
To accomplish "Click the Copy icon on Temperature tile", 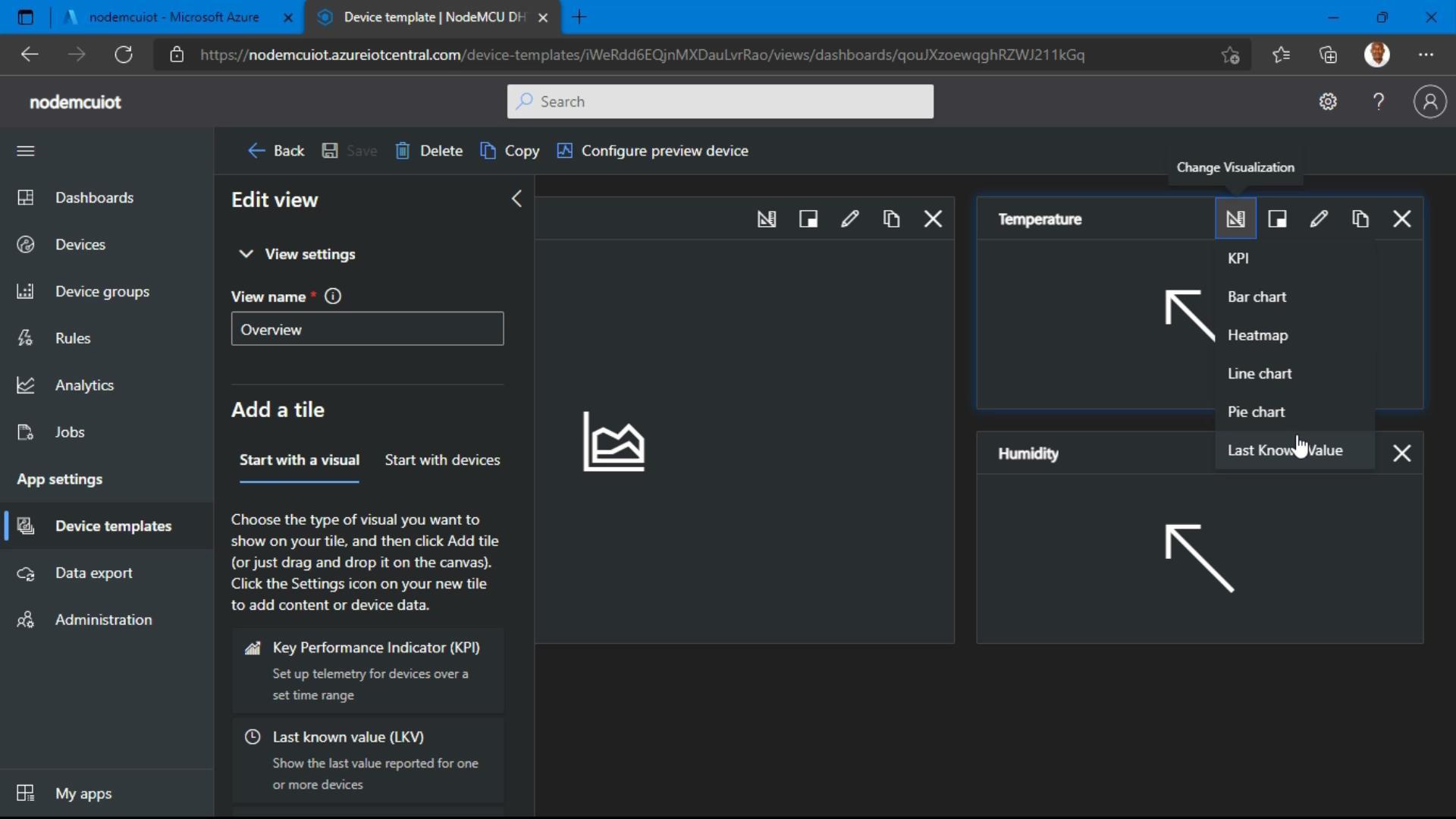I will (1360, 219).
